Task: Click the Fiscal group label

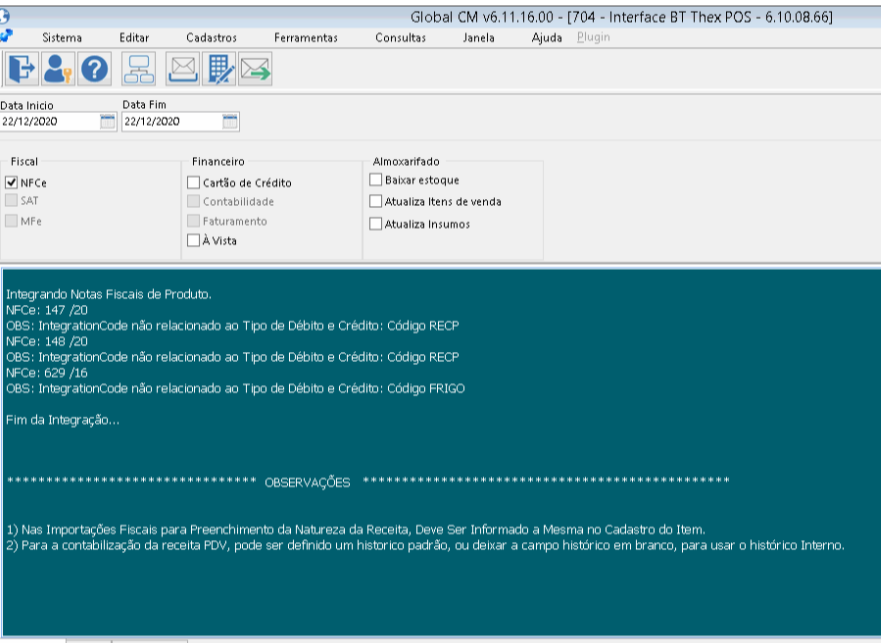Action: click(x=24, y=161)
